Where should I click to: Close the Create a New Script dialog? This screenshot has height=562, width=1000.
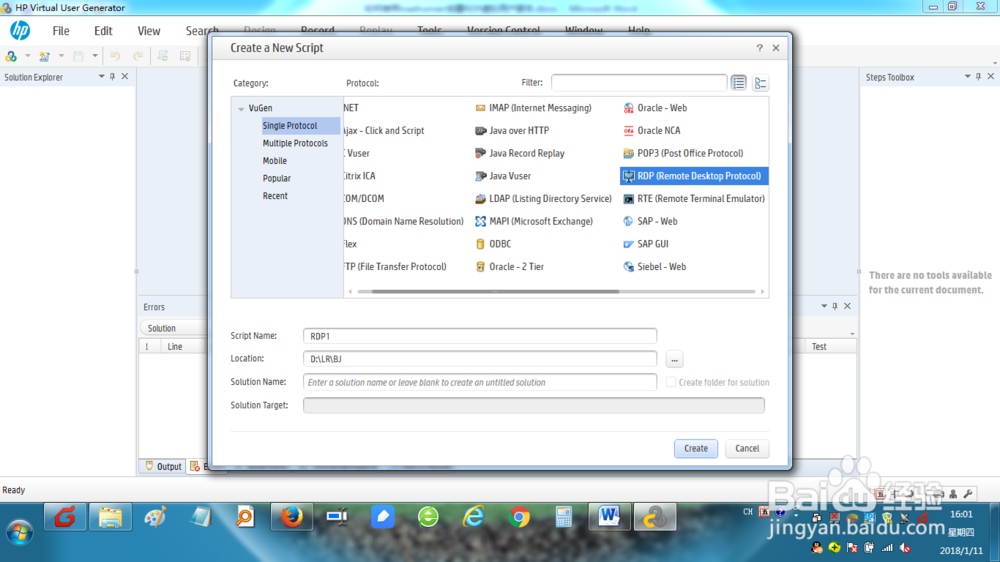pyautogui.click(x=776, y=48)
